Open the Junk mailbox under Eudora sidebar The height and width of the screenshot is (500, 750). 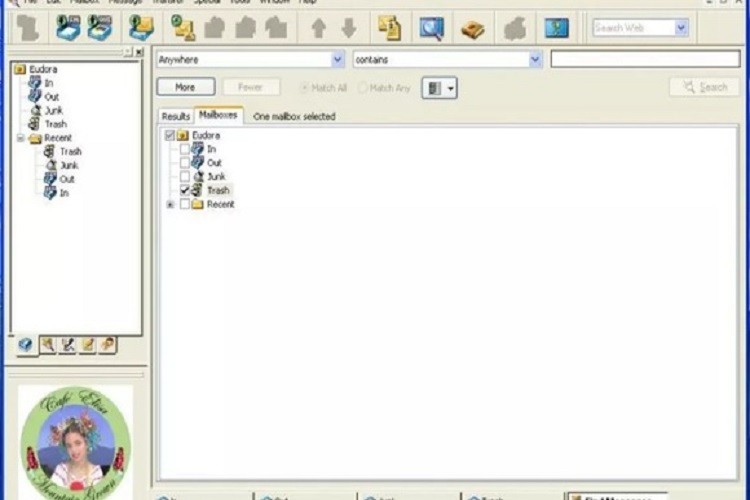pyautogui.click(x=53, y=110)
